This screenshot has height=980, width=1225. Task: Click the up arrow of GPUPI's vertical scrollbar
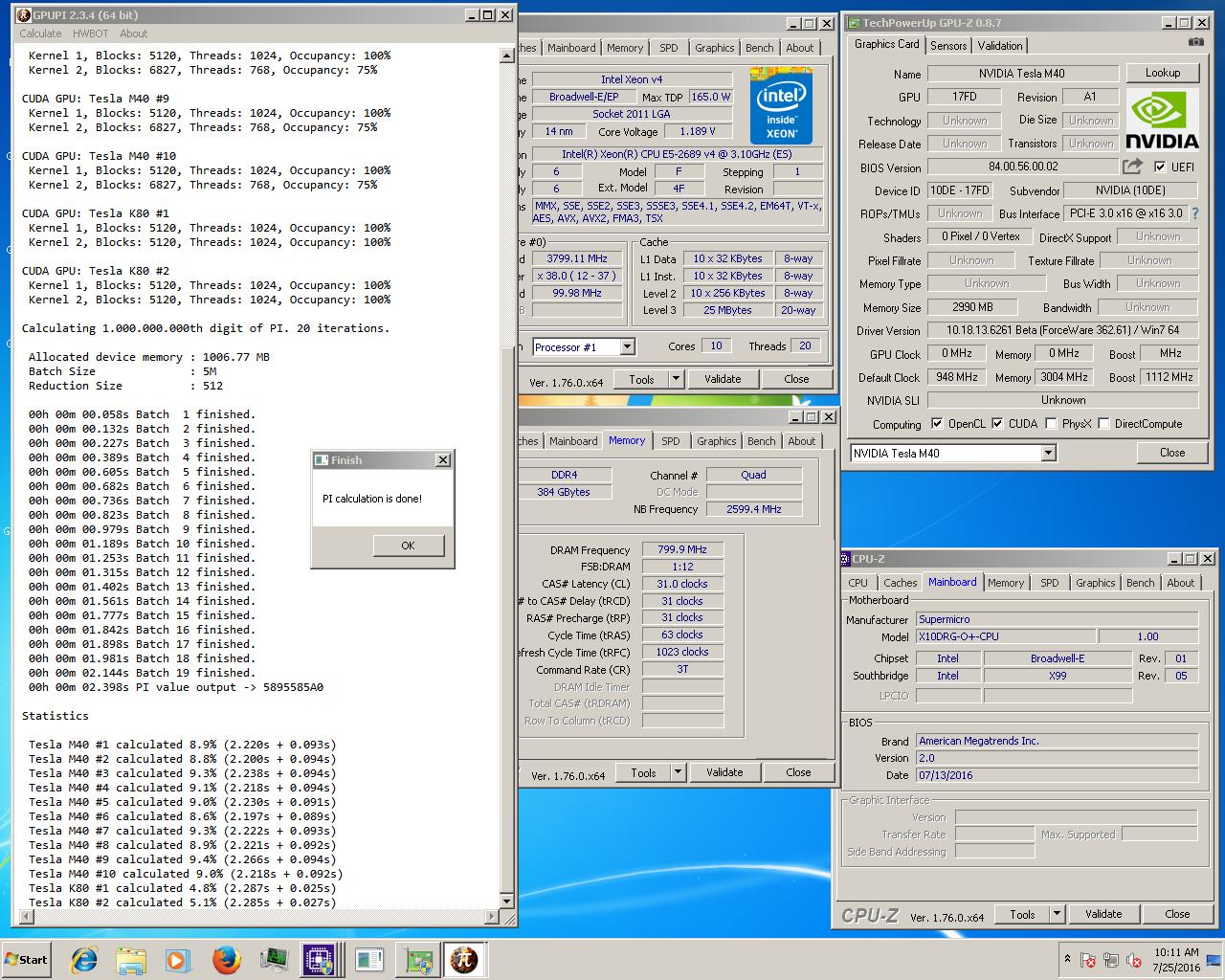(x=508, y=56)
